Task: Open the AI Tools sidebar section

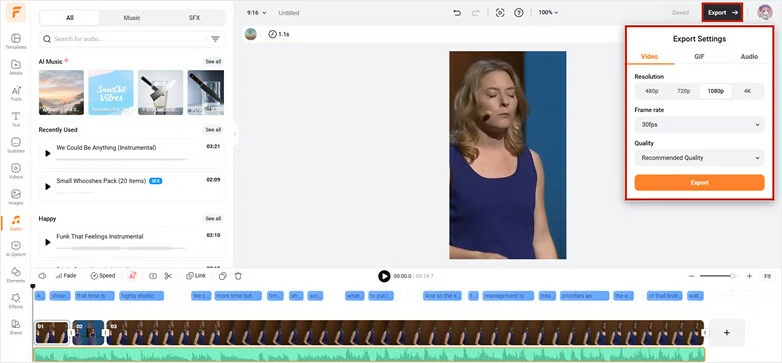Action: 15,93
